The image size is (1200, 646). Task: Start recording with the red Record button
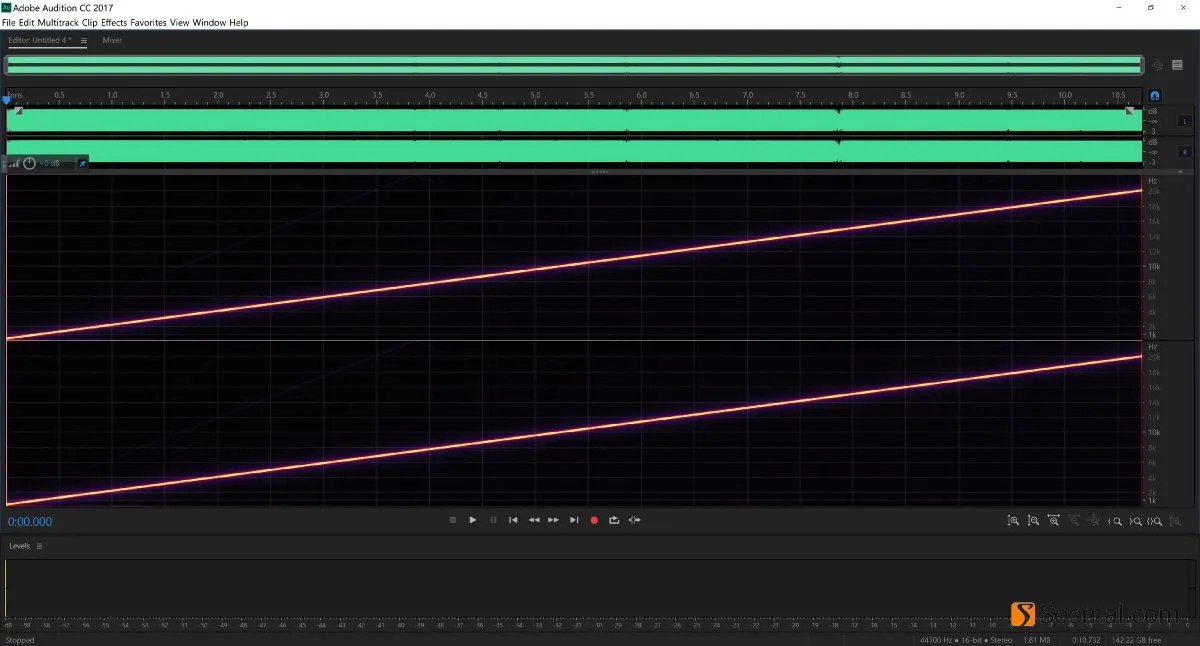tap(594, 520)
